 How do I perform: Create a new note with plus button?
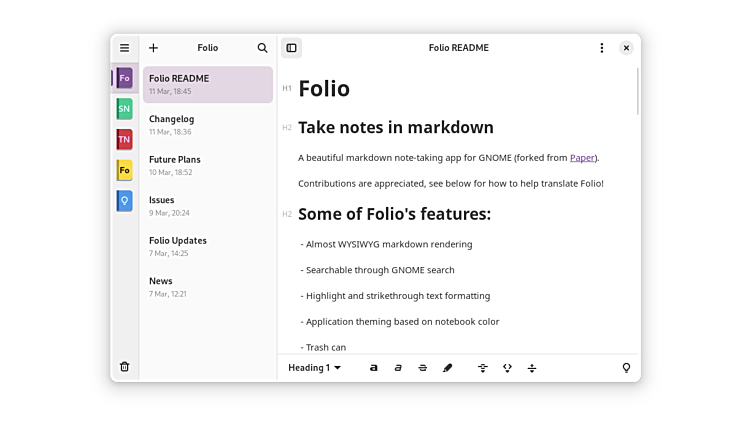[x=153, y=48]
